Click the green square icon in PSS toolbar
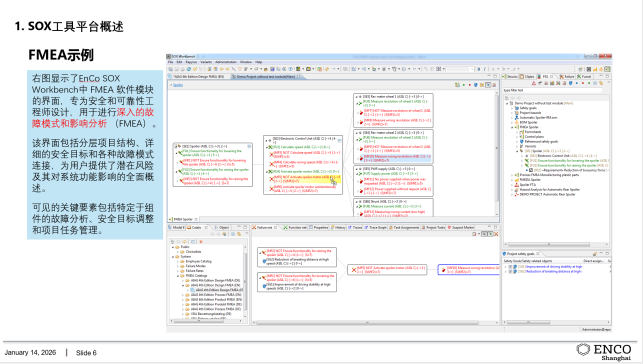643x364 pixels. pyautogui.click(x=589, y=83)
